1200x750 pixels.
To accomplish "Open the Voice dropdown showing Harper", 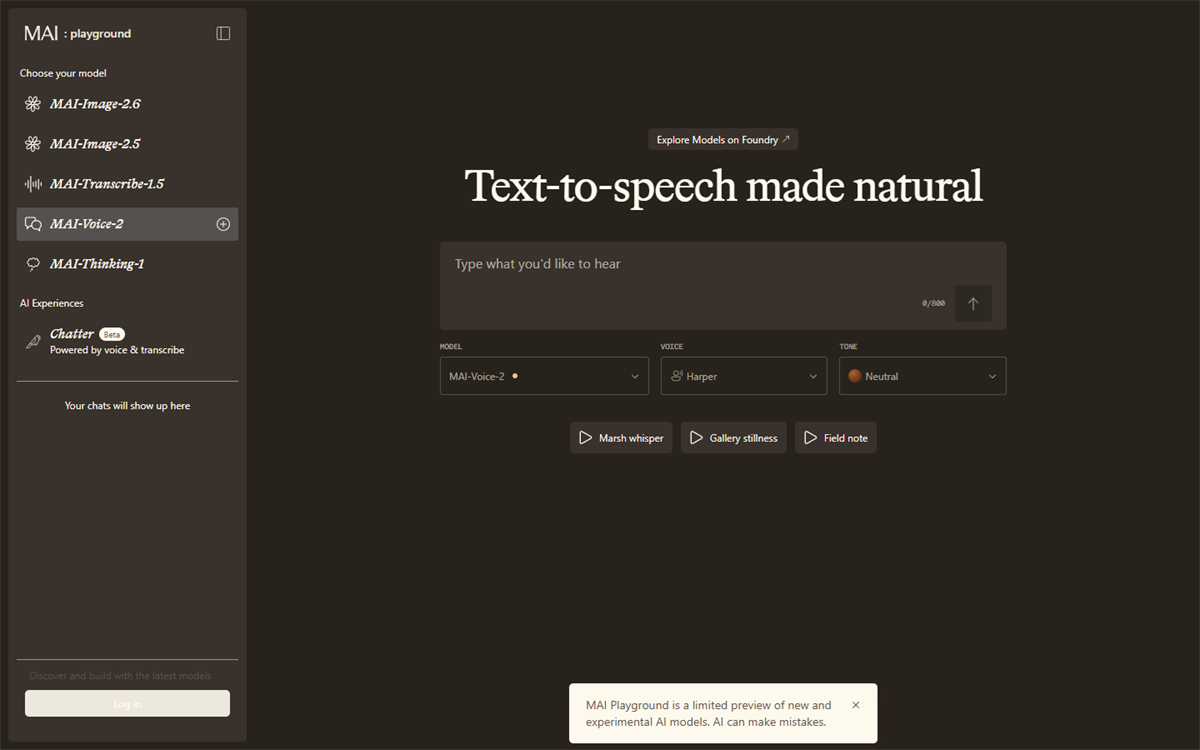I will (x=744, y=376).
